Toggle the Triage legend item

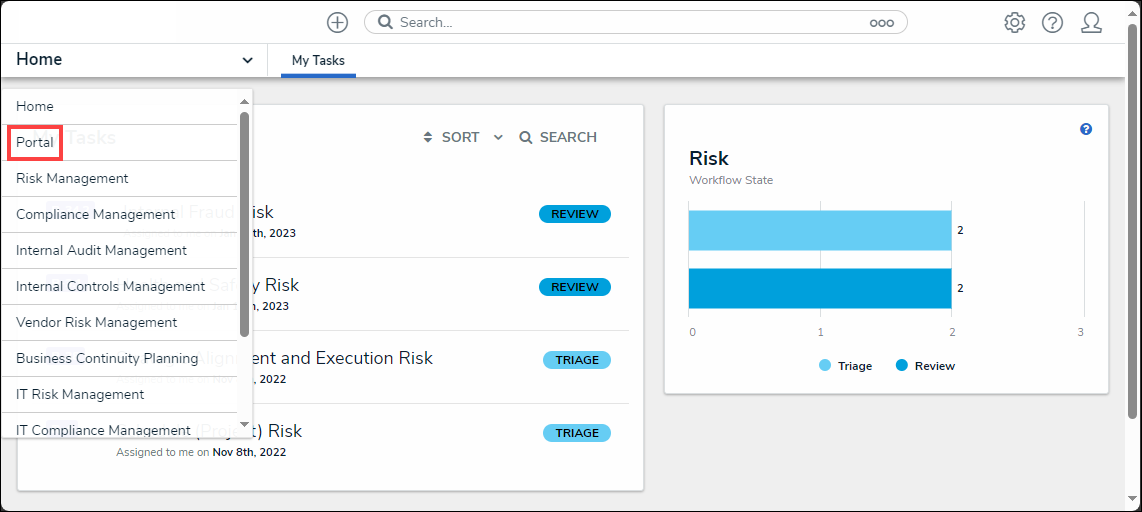[845, 366]
